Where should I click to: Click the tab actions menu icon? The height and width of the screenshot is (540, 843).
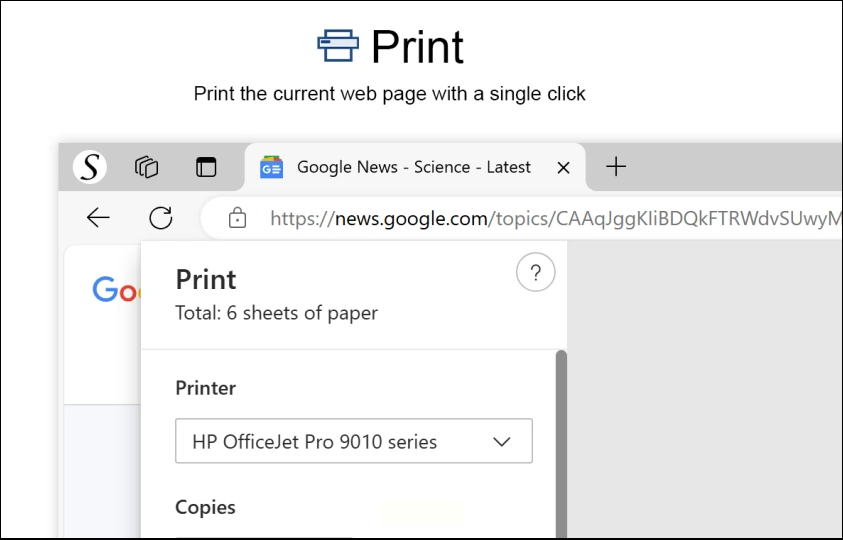coord(206,167)
